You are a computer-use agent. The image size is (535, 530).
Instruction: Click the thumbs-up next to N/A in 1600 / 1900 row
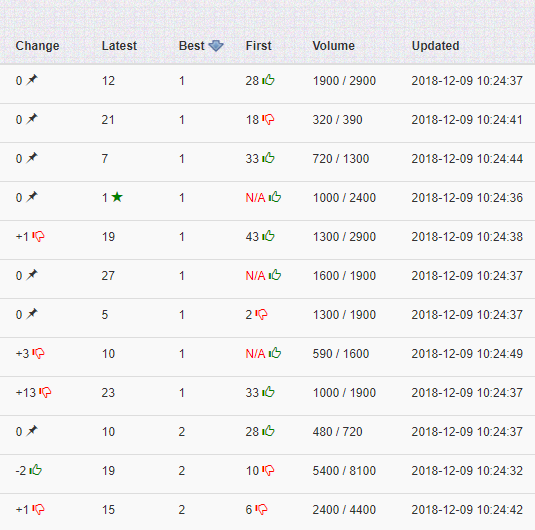(x=275, y=275)
